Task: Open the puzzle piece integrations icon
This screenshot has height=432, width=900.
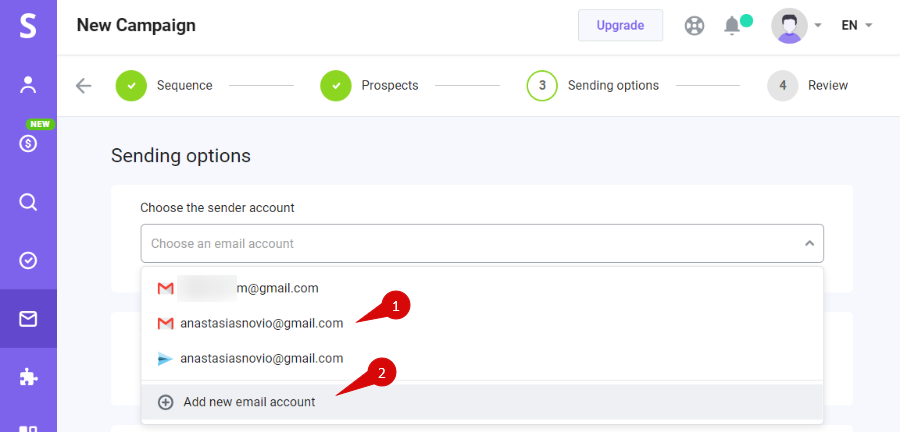Action: pyautogui.click(x=28, y=377)
